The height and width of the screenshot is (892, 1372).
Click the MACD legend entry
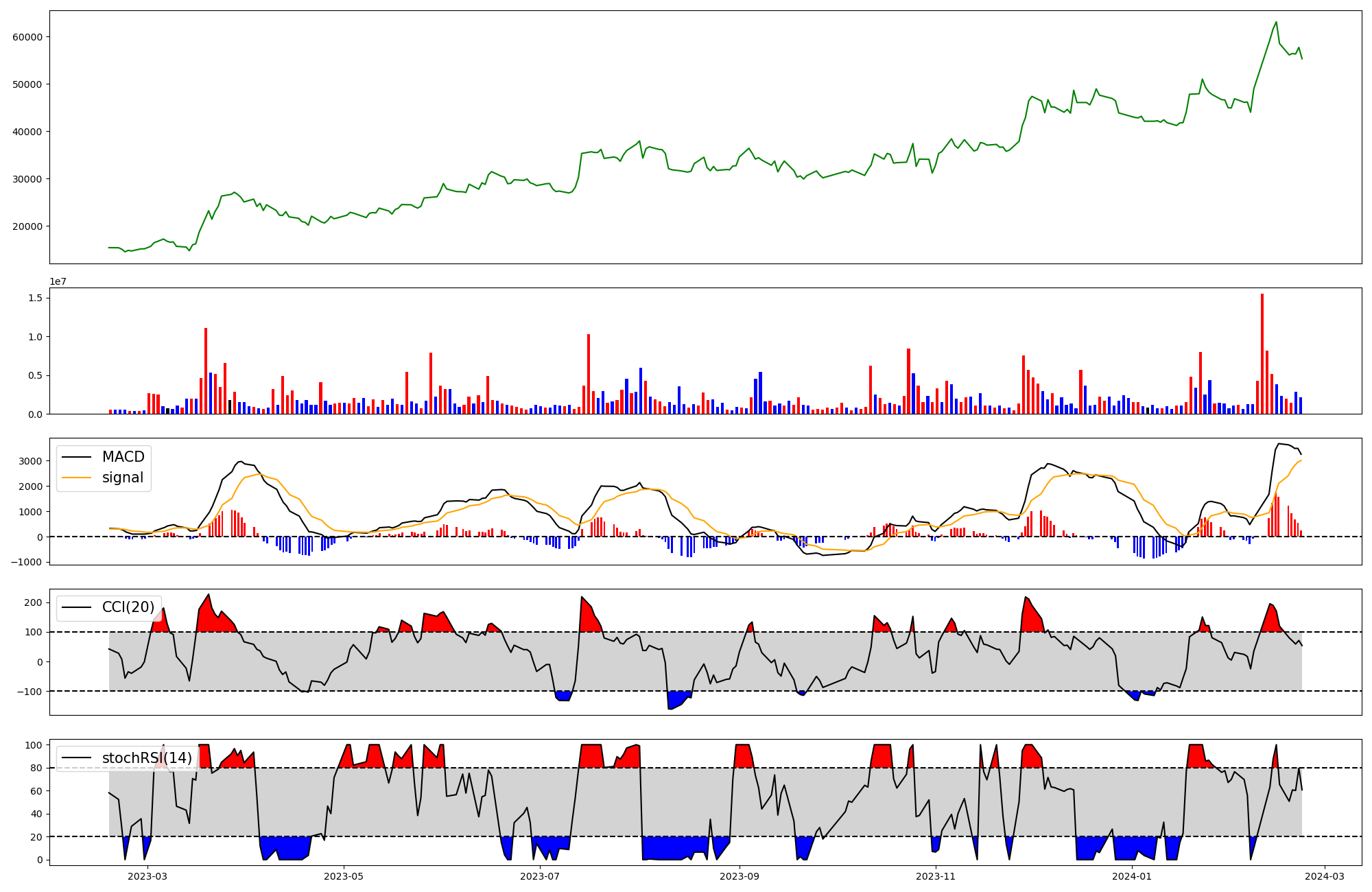[x=123, y=457]
